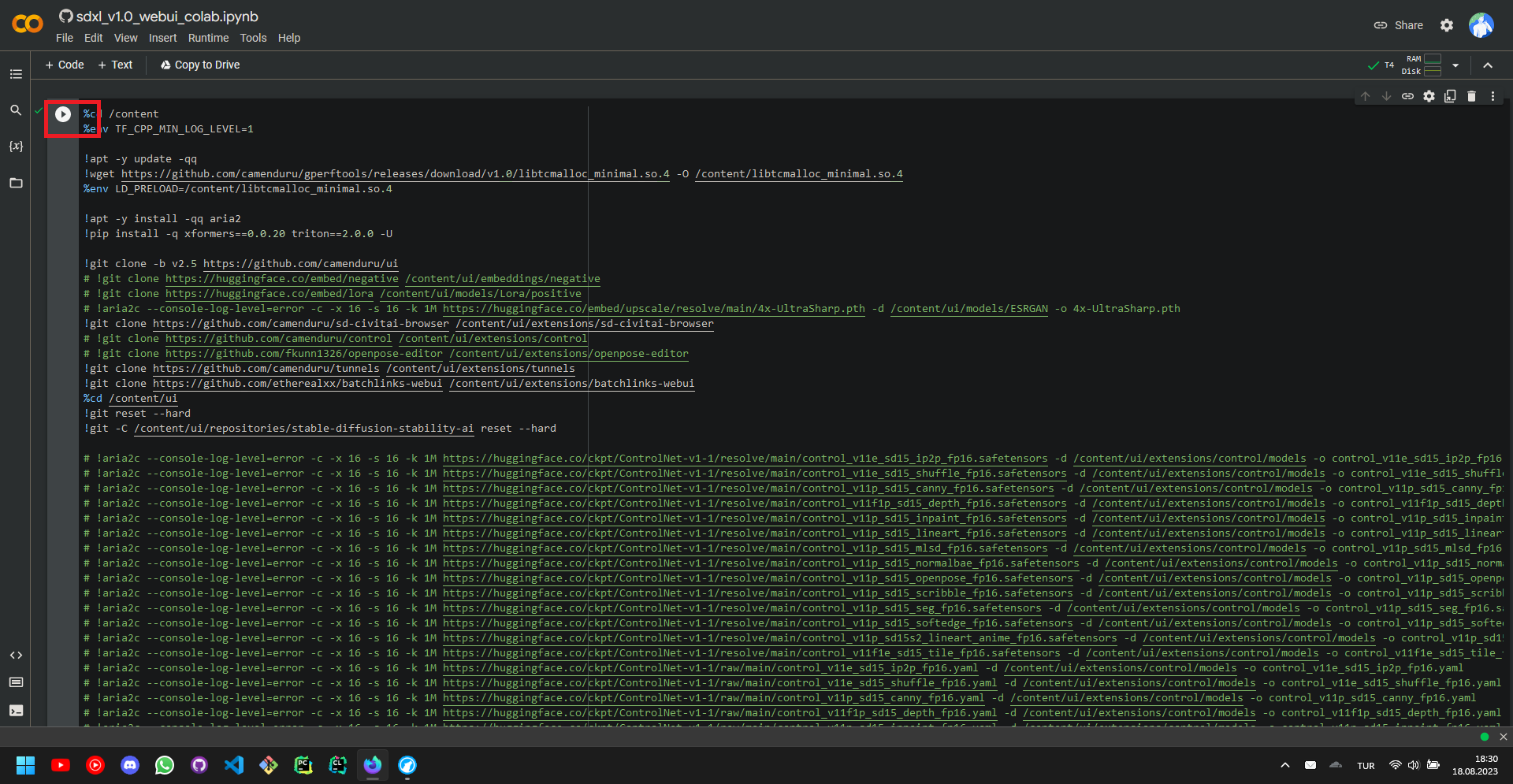The image size is (1513, 784).
Task: Open CLion from the taskbar
Action: click(338, 765)
